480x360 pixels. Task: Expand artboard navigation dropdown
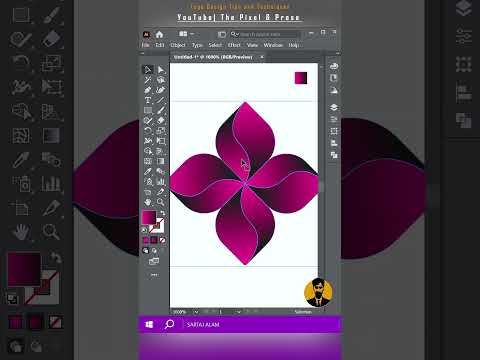pyautogui.click(x=238, y=312)
